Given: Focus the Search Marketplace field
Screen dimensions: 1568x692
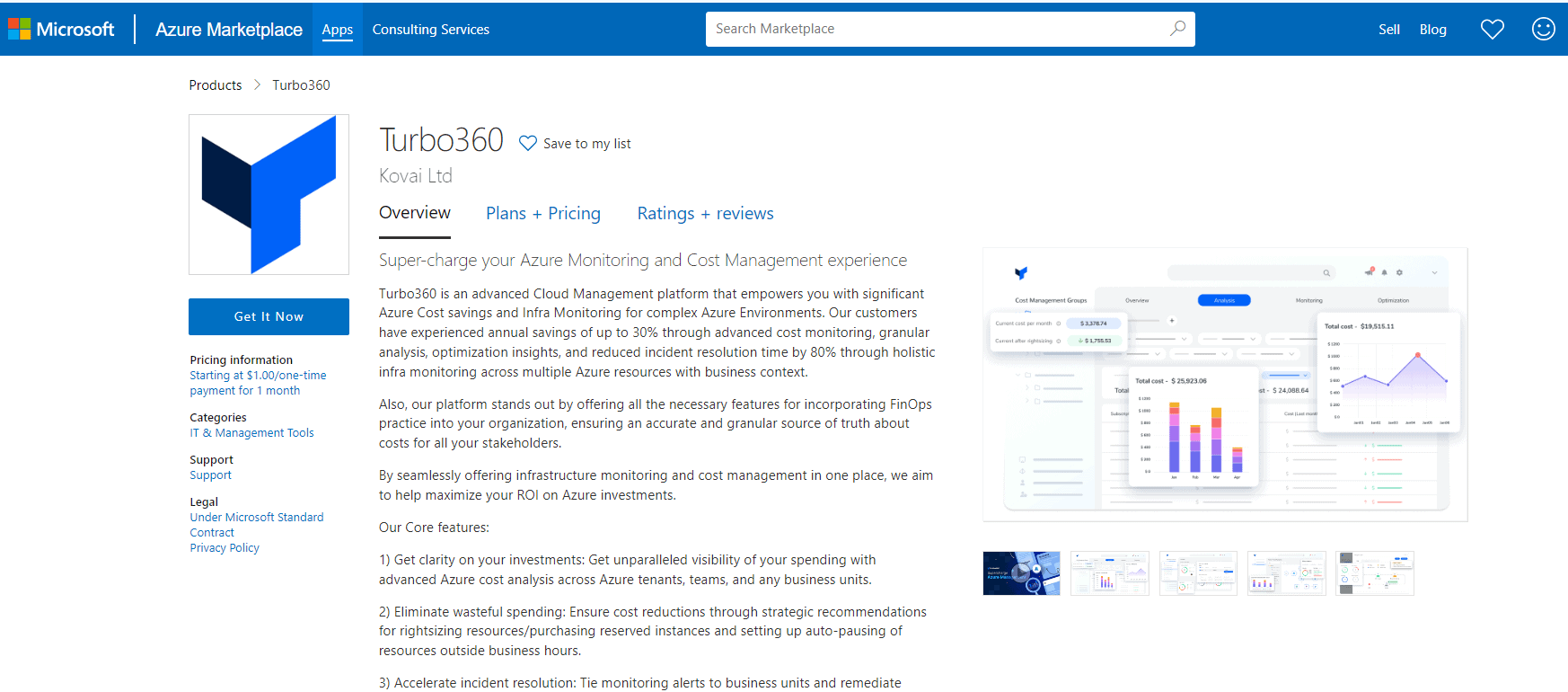Looking at the screenshot, I should tap(934, 29).
